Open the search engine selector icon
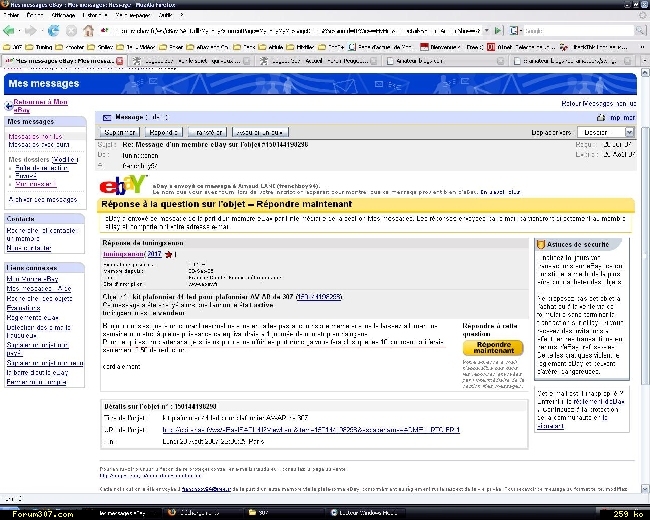Image resolution: width=650 pixels, height=520 pixels. (x=514, y=31)
